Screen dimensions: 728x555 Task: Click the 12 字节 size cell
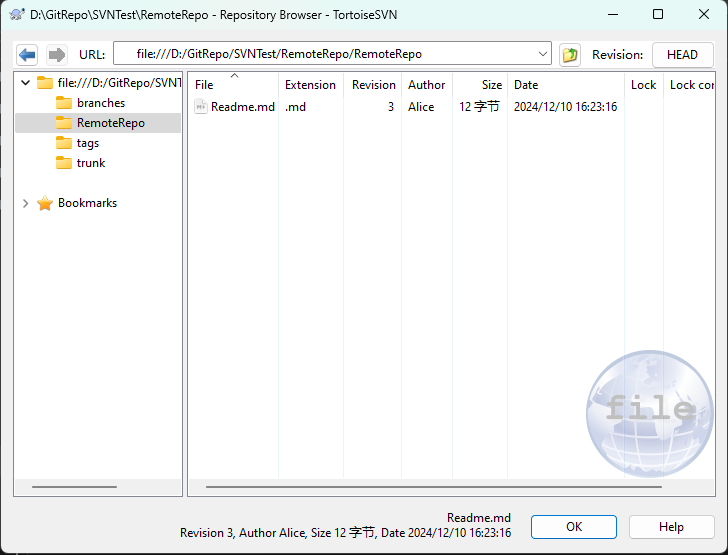tap(480, 107)
